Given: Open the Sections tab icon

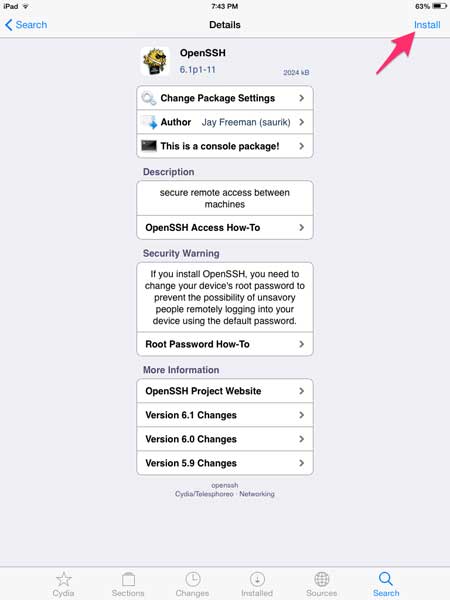Looking at the screenshot, I should pyautogui.click(x=128, y=579).
